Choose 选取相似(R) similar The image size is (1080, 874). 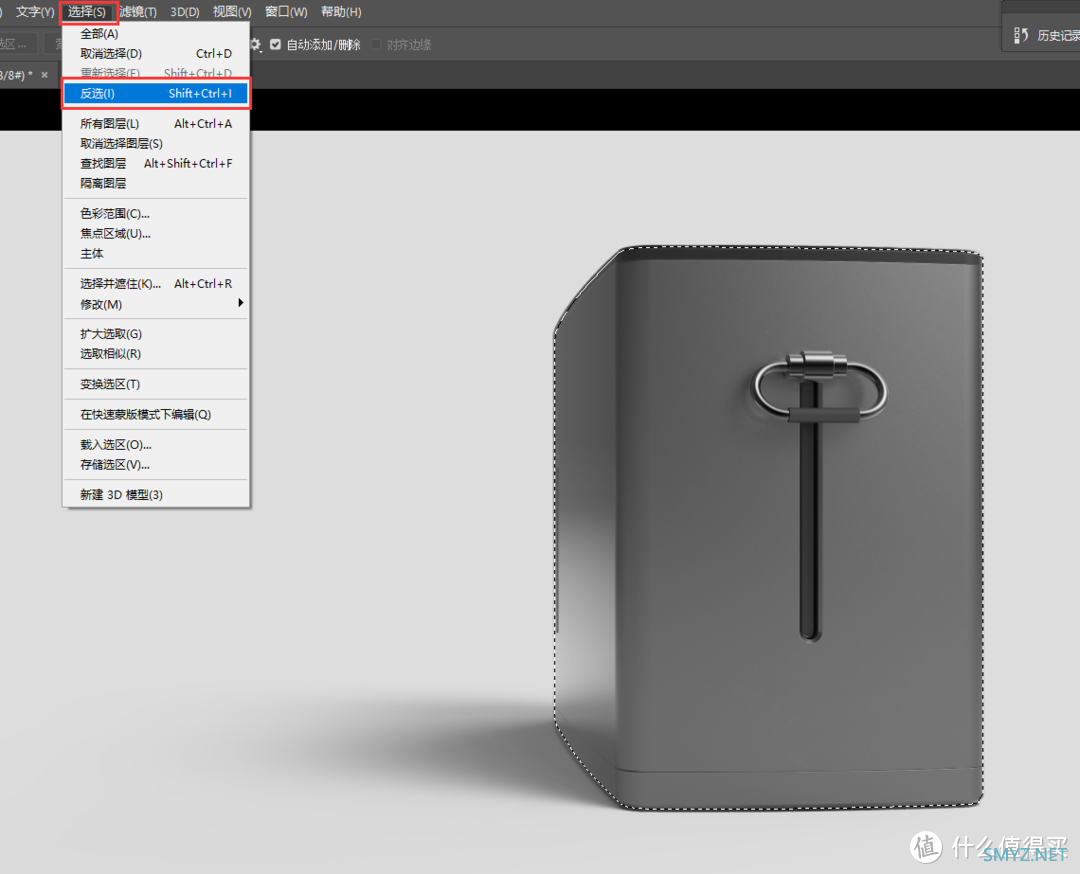click(156, 354)
